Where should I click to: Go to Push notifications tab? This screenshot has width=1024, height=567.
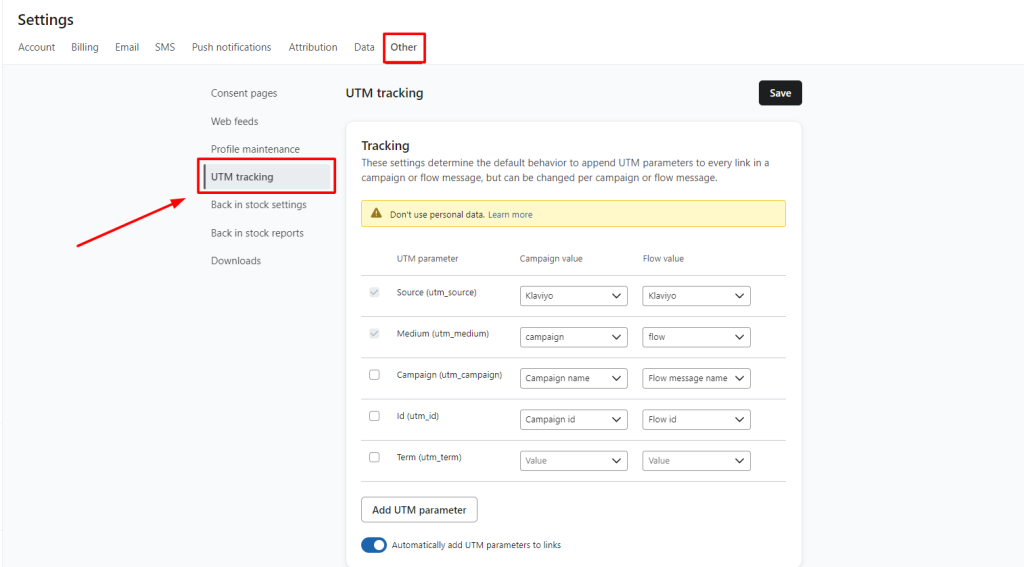[x=231, y=47]
